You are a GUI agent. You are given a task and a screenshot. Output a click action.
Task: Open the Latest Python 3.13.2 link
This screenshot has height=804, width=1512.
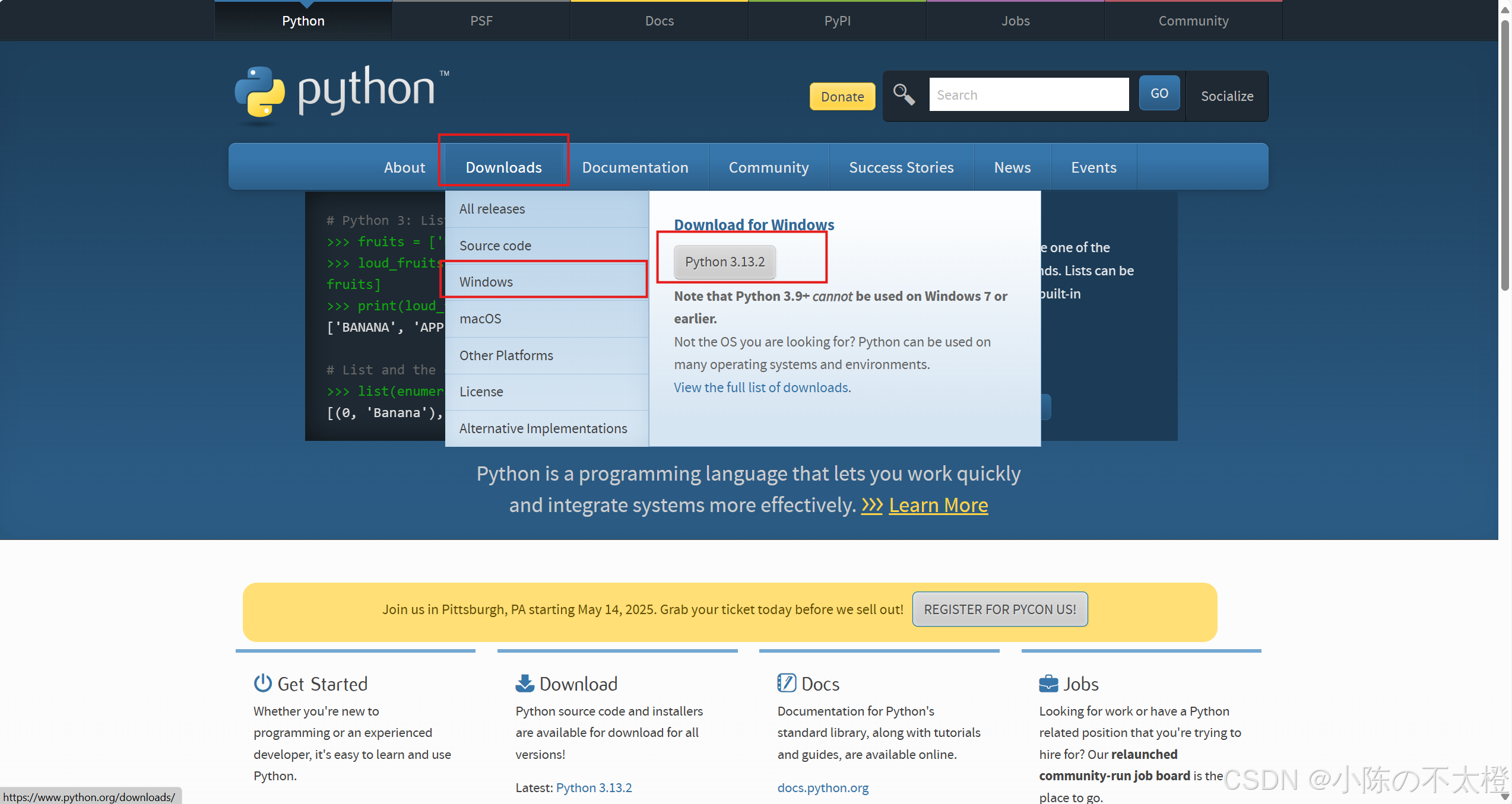(x=594, y=787)
